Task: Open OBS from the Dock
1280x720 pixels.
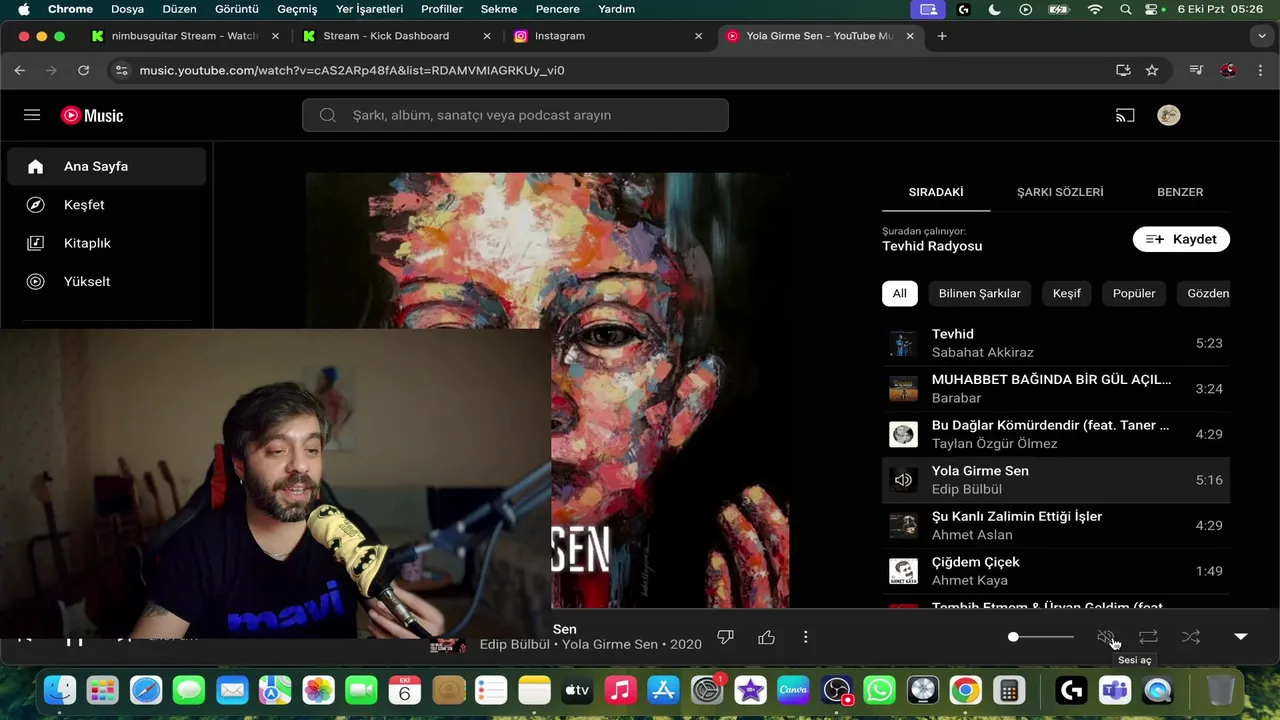Action: click(x=836, y=690)
